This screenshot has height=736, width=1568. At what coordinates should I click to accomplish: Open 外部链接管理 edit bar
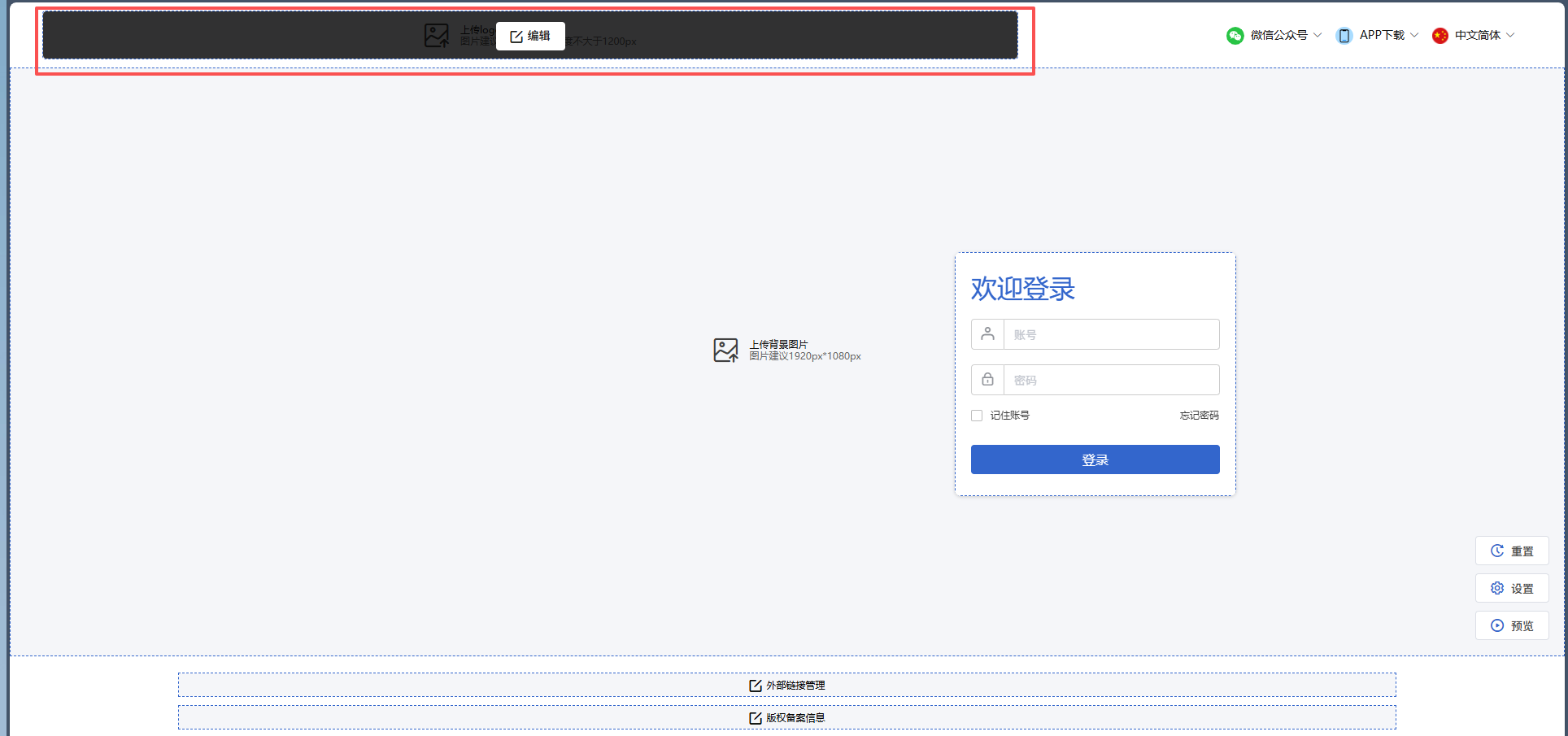click(x=787, y=685)
